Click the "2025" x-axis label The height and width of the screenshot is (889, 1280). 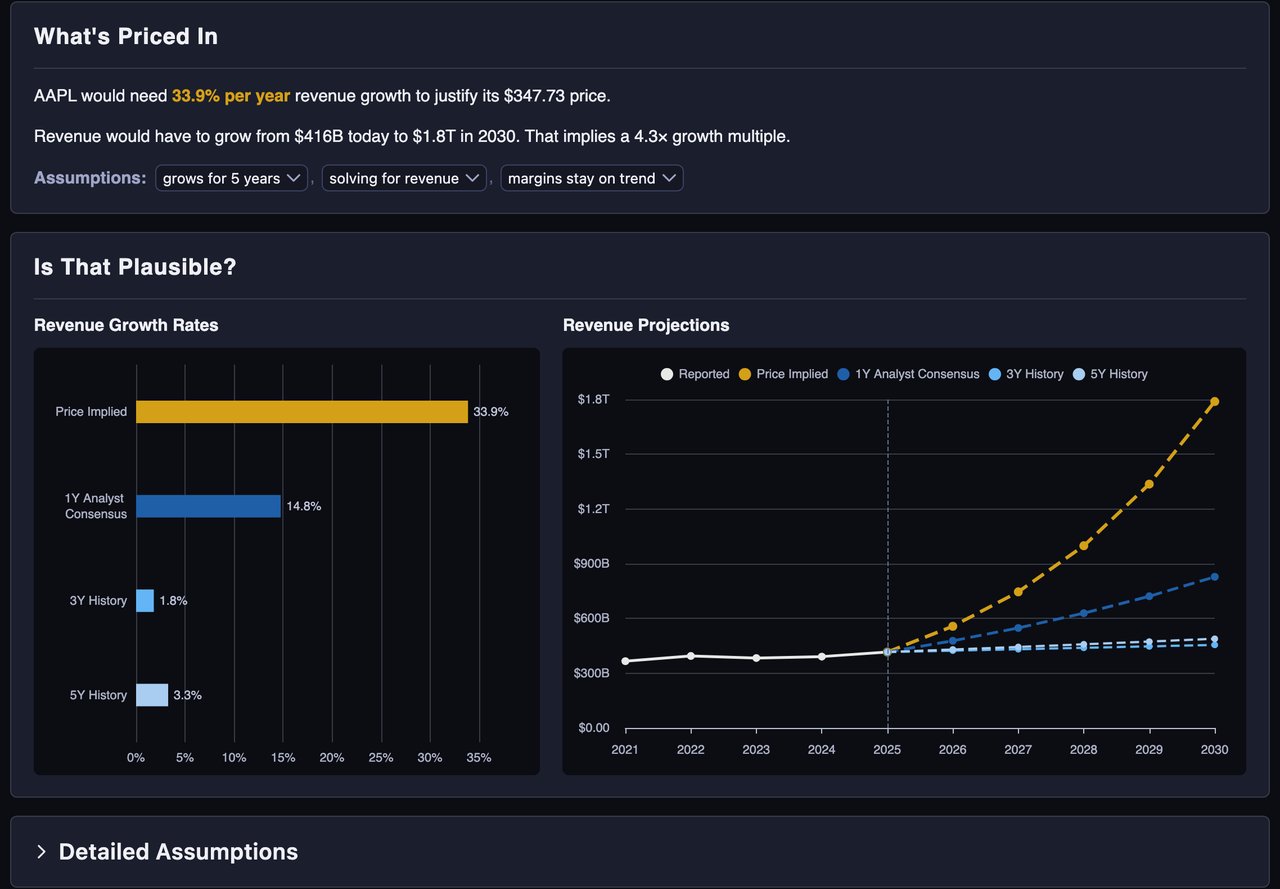click(x=887, y=749)
